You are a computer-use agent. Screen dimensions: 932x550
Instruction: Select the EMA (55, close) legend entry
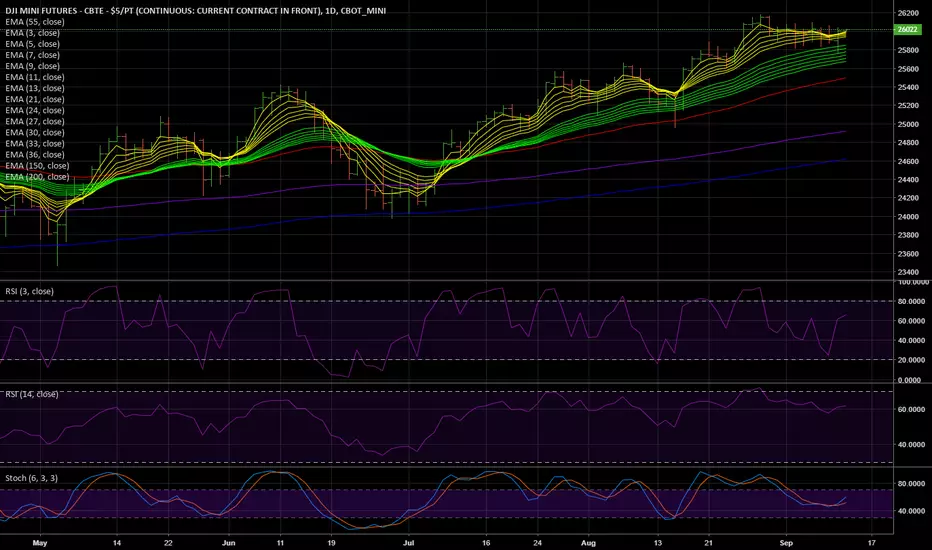pyautogui.click(x=35, y=22)
